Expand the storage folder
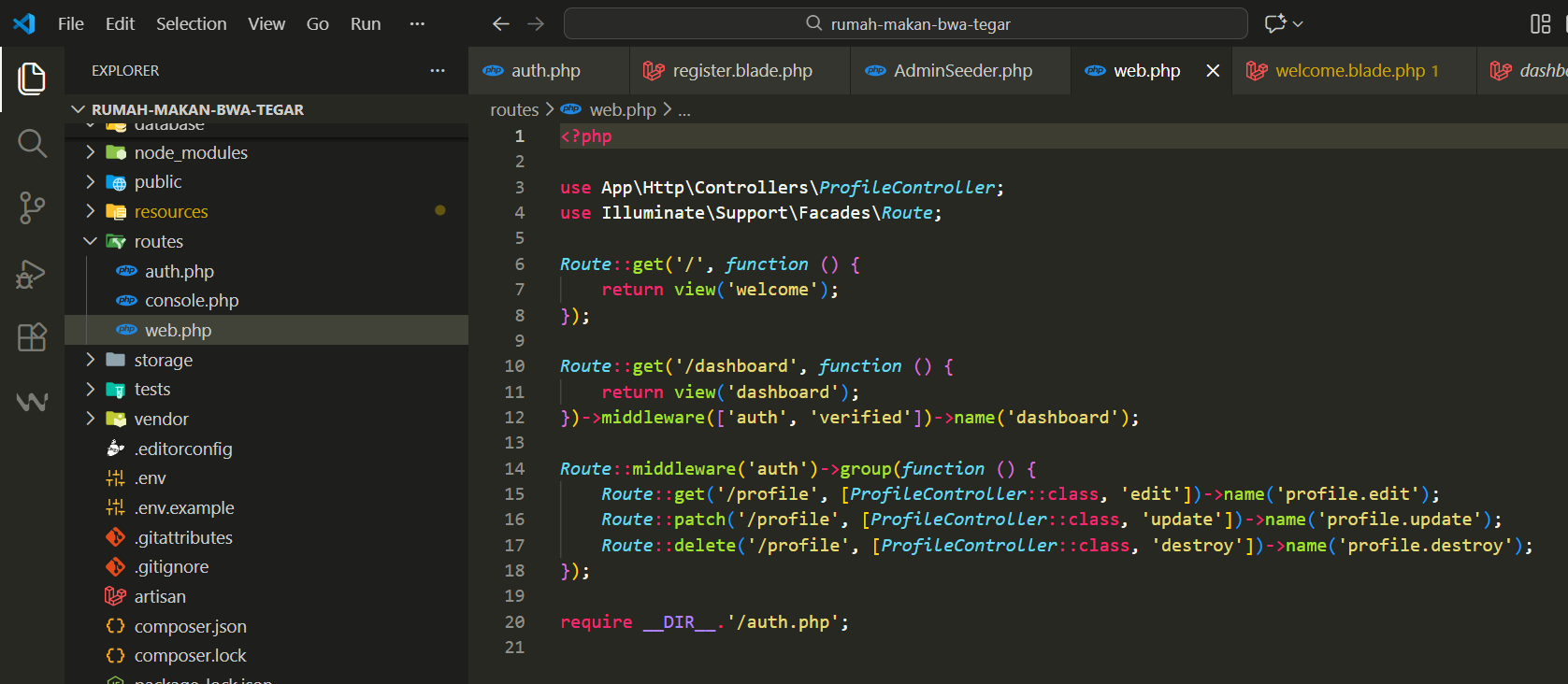1568x684 pixels. point(163,360)
